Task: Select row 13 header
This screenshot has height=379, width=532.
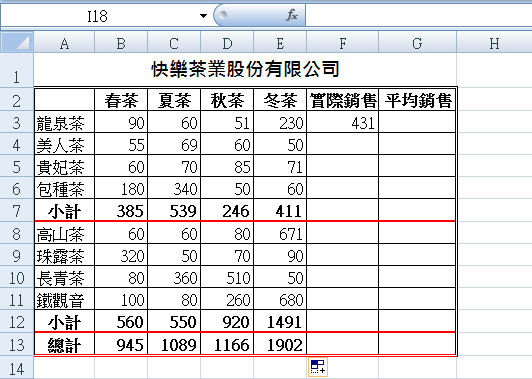Action: tap(17, 344)
